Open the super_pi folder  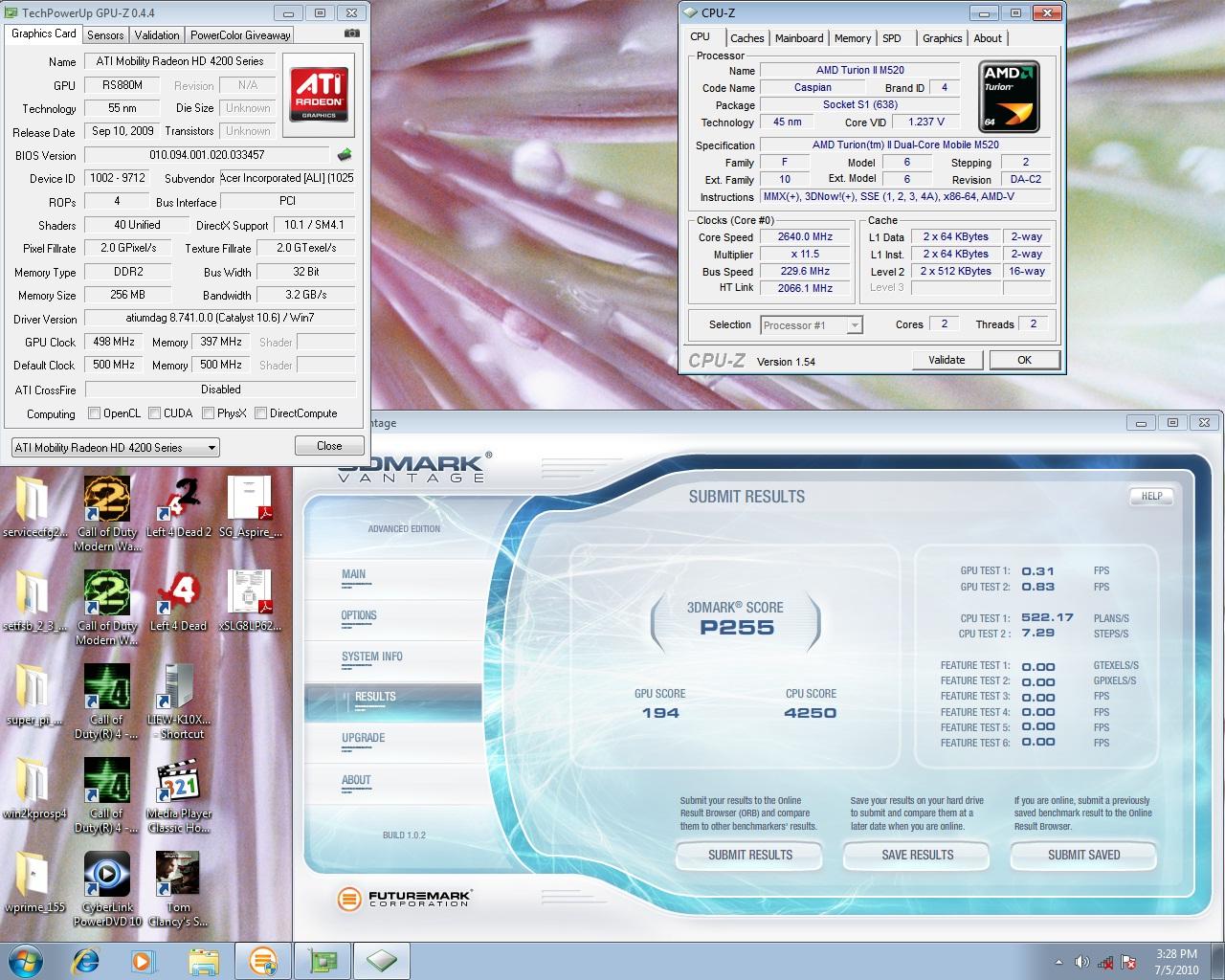point(34,695)
